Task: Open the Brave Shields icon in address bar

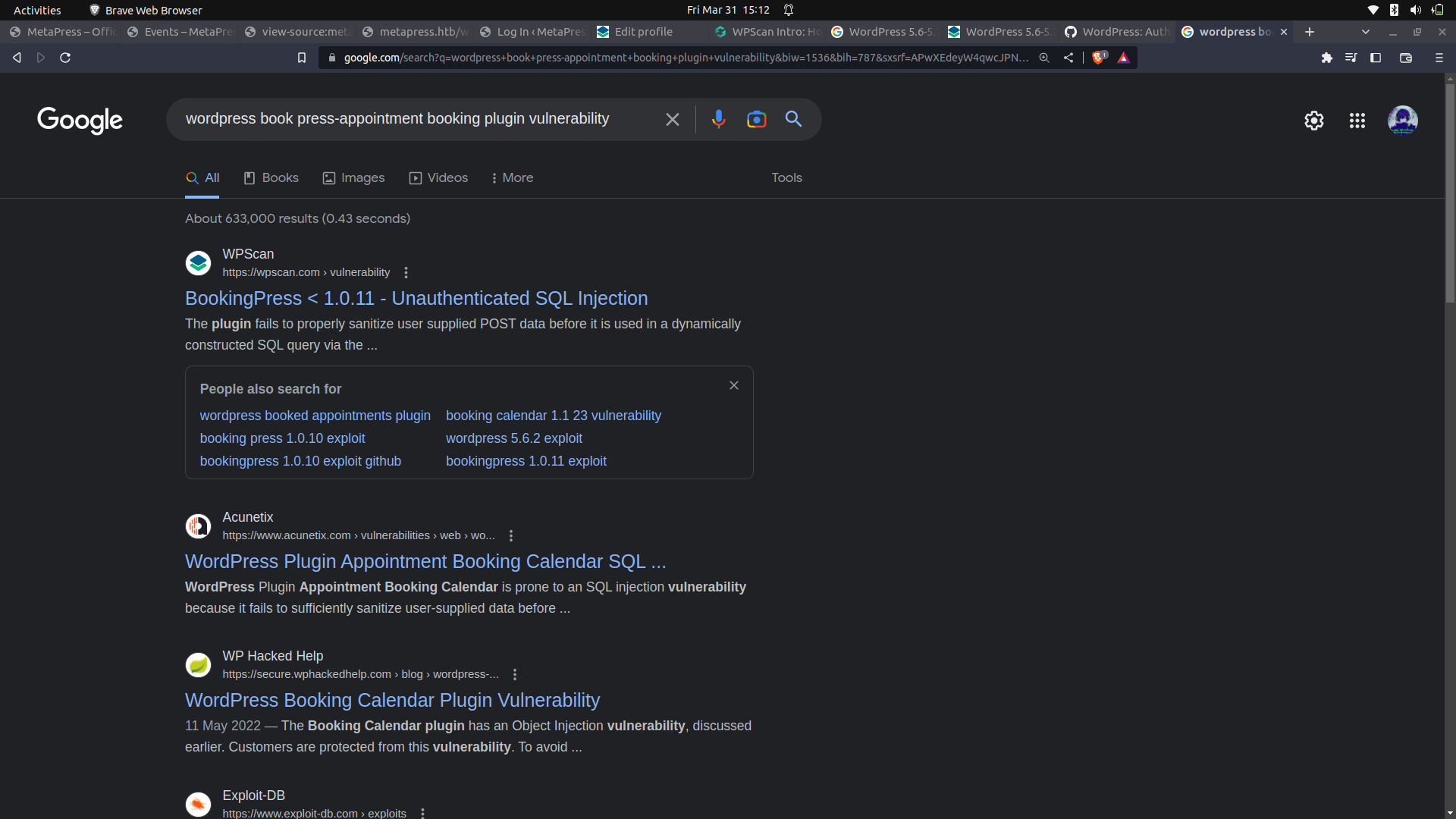Action: point(1099,57)
